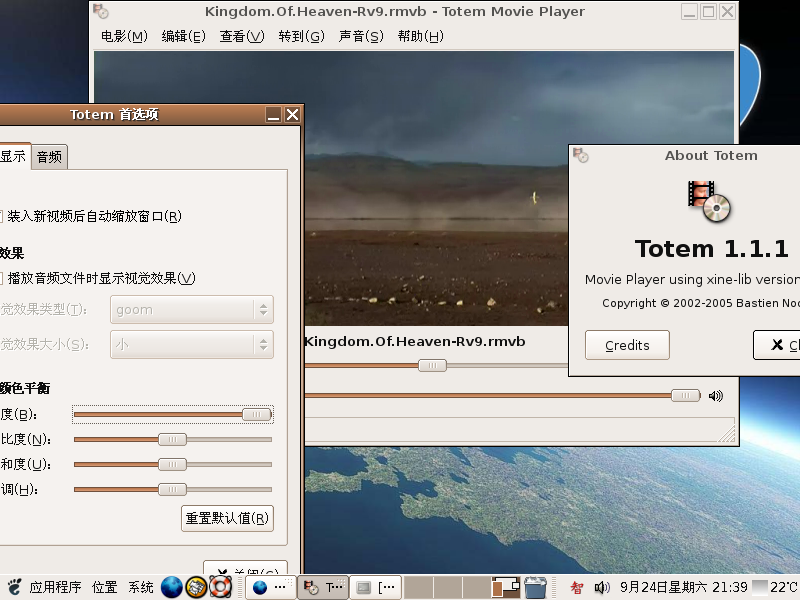Click the red 智 input method icon
This screenshot has width=800, height=600.
pyautogui.click(x=577, y=588)
